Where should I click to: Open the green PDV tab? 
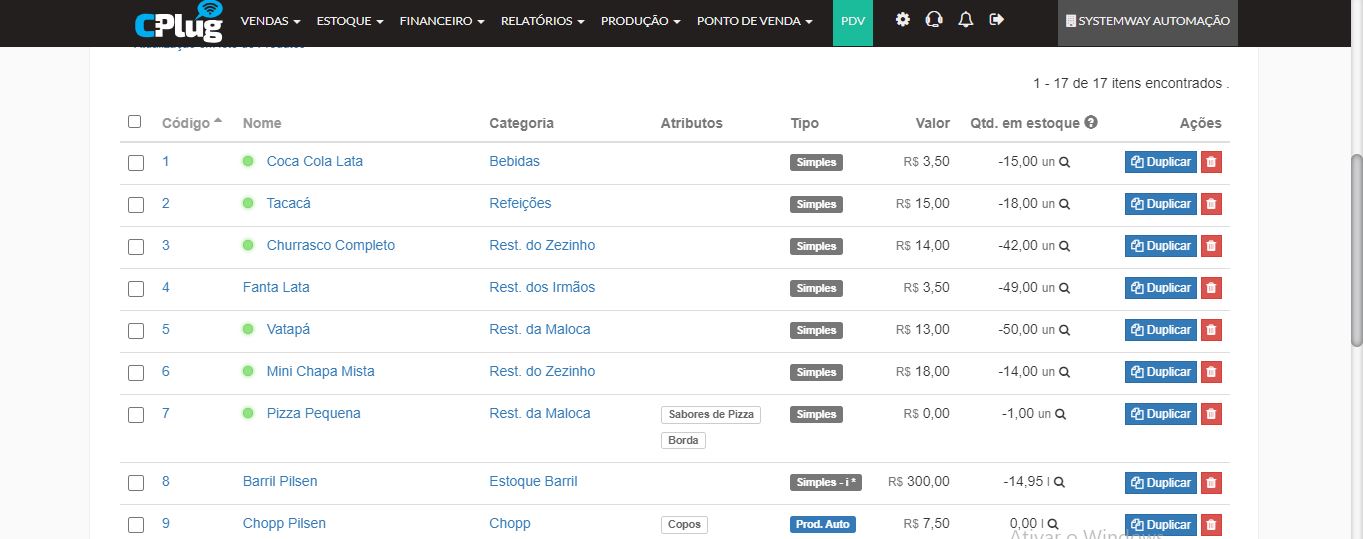click(x=852, y=21)
